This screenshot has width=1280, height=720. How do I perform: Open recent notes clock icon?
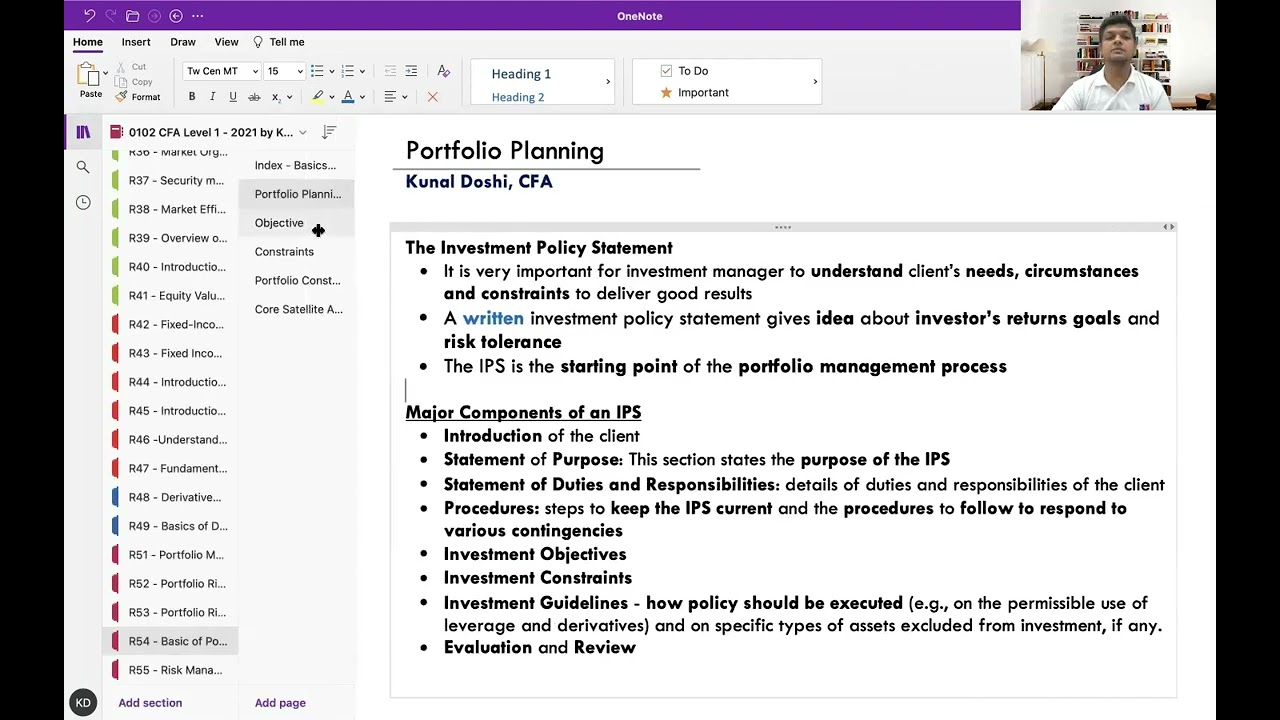83,202
